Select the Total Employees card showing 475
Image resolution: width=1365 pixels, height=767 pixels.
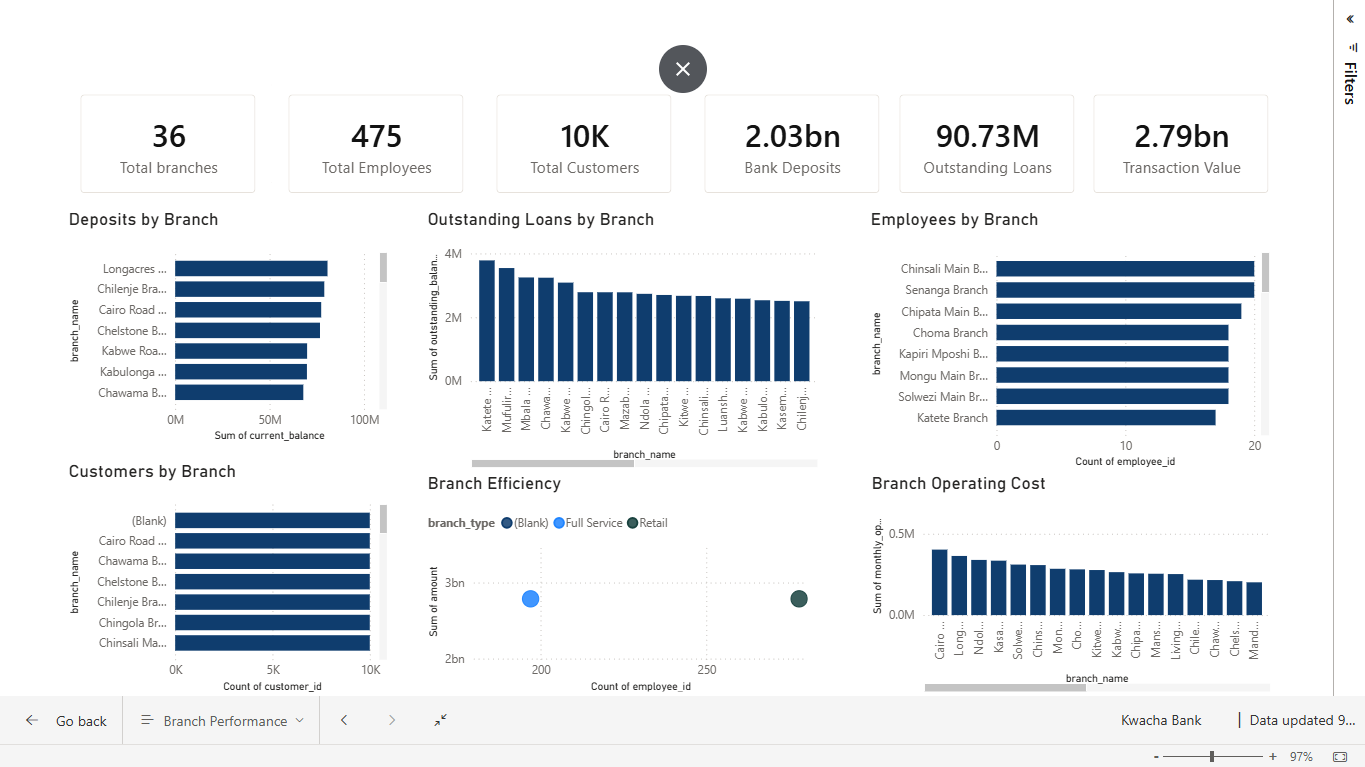pyautogui.click(x=376, y=144)
